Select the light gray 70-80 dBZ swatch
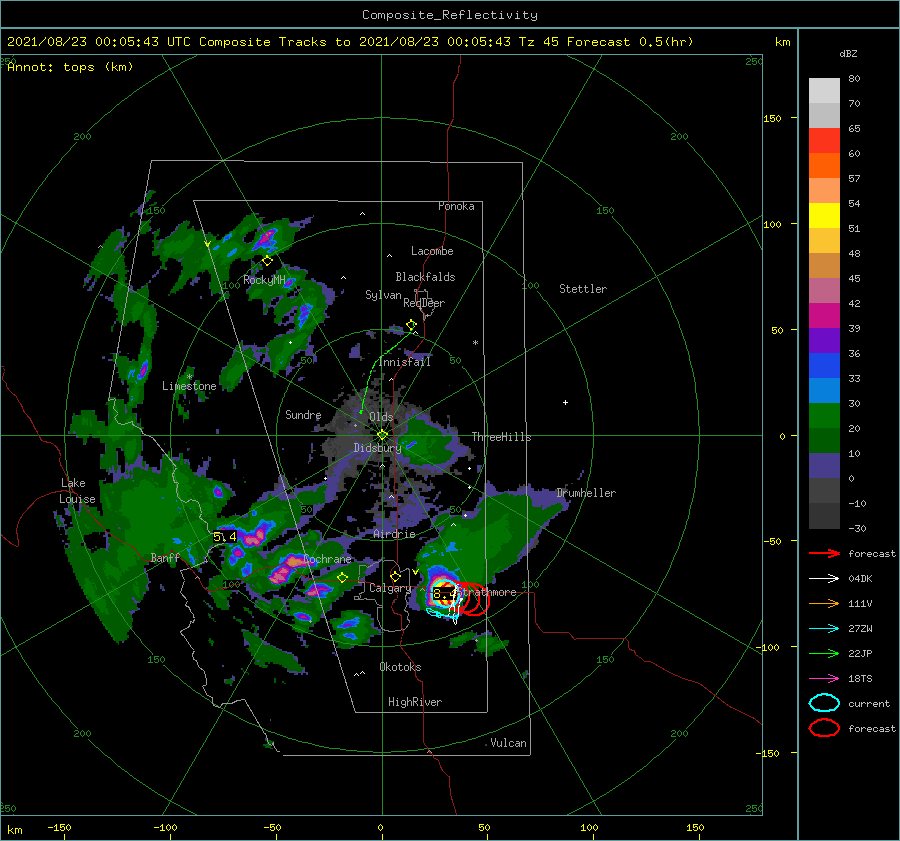 (824, 91)
